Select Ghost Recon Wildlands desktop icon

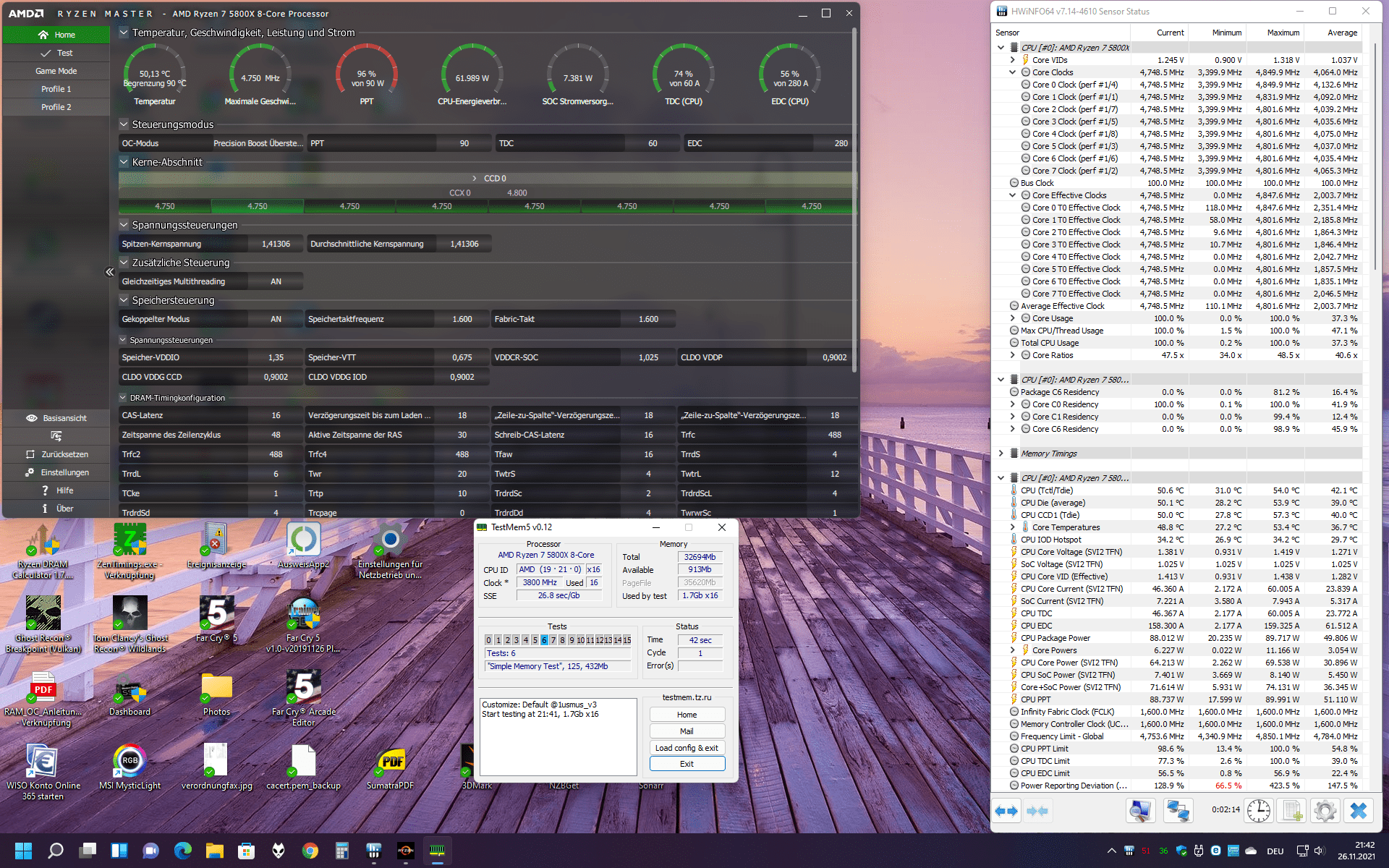pos(130,624)
